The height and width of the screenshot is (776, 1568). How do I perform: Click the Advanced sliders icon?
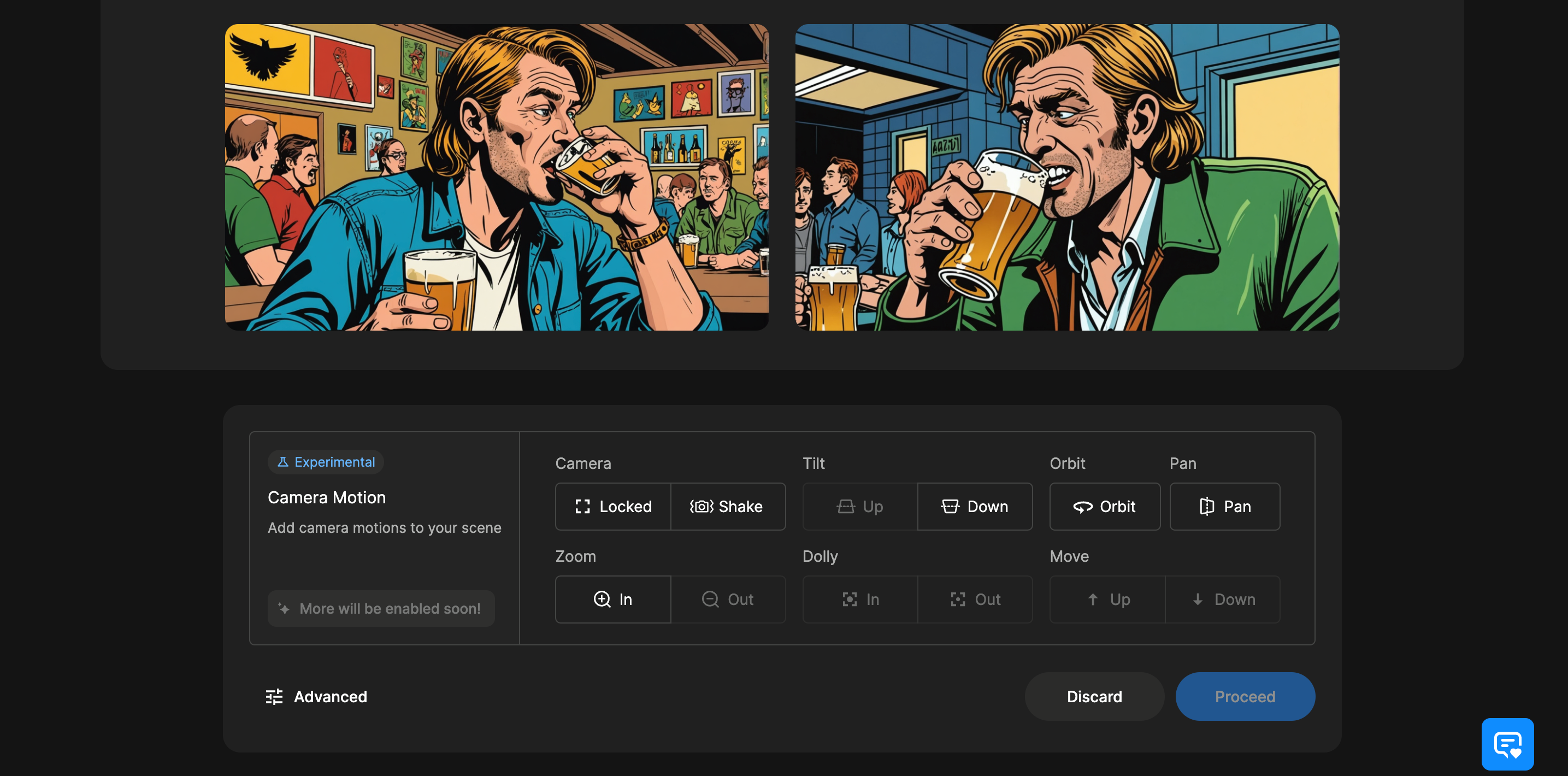[x=274, y=696]
